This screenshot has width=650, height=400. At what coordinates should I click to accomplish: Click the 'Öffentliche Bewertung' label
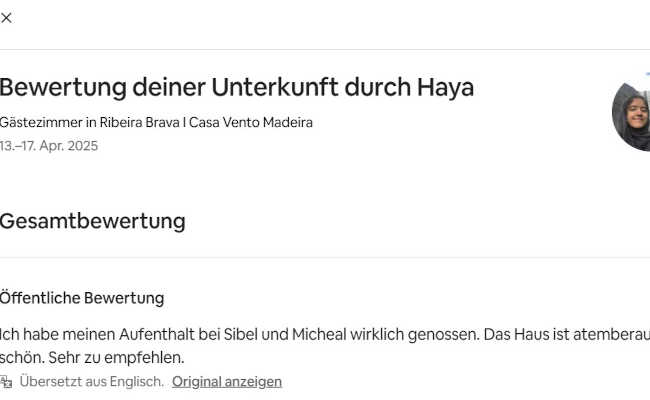[82, 298]
